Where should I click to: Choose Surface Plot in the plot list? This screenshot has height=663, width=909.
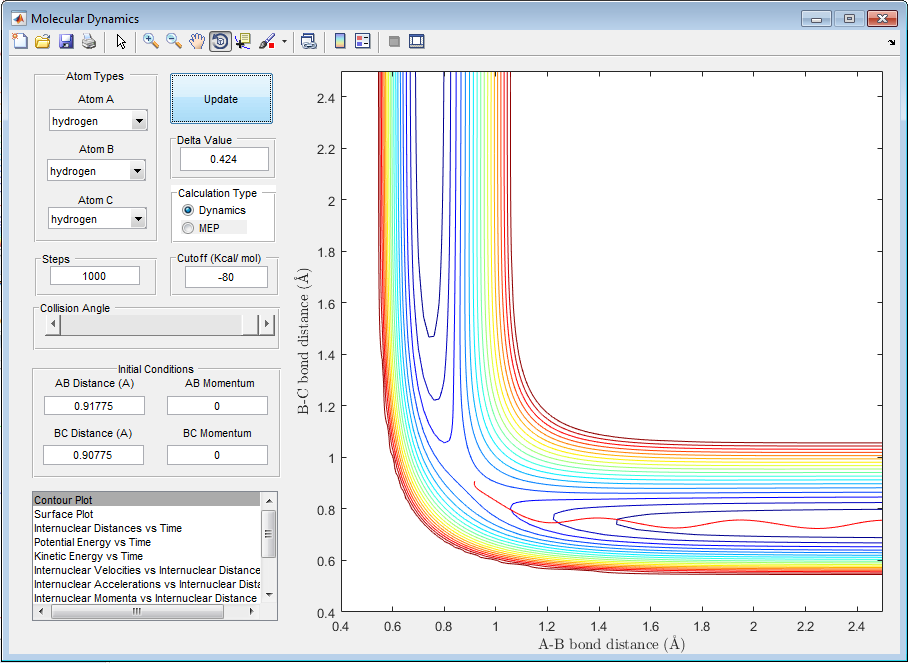pos(66,514)
